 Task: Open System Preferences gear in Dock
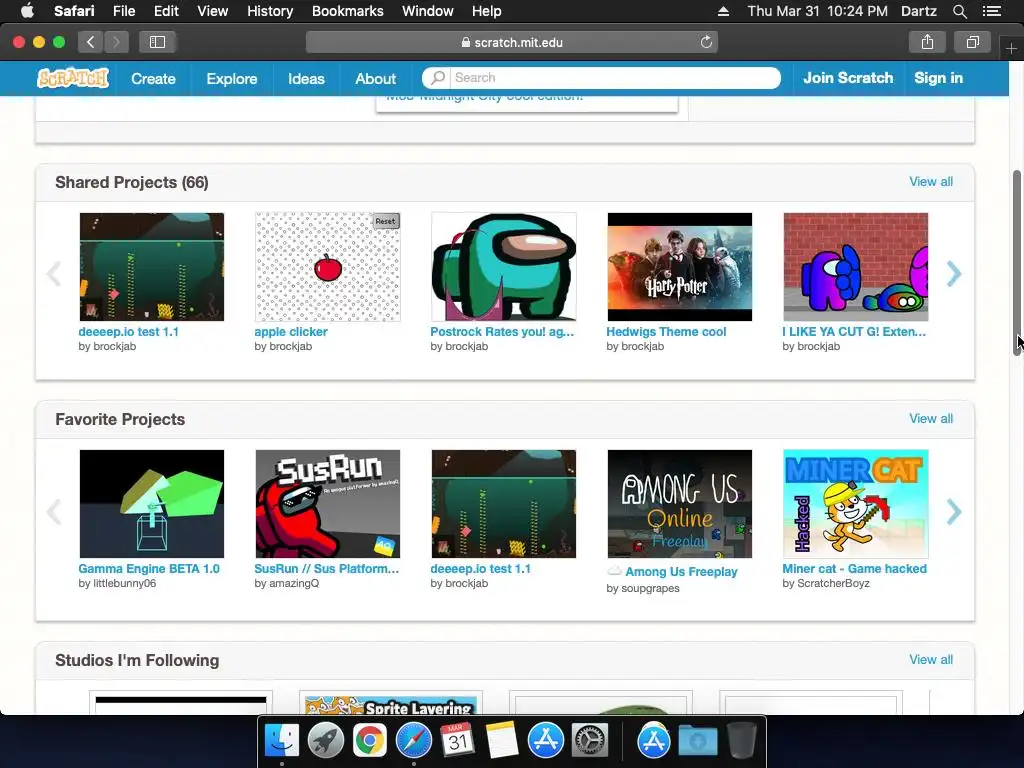[590, 741]
